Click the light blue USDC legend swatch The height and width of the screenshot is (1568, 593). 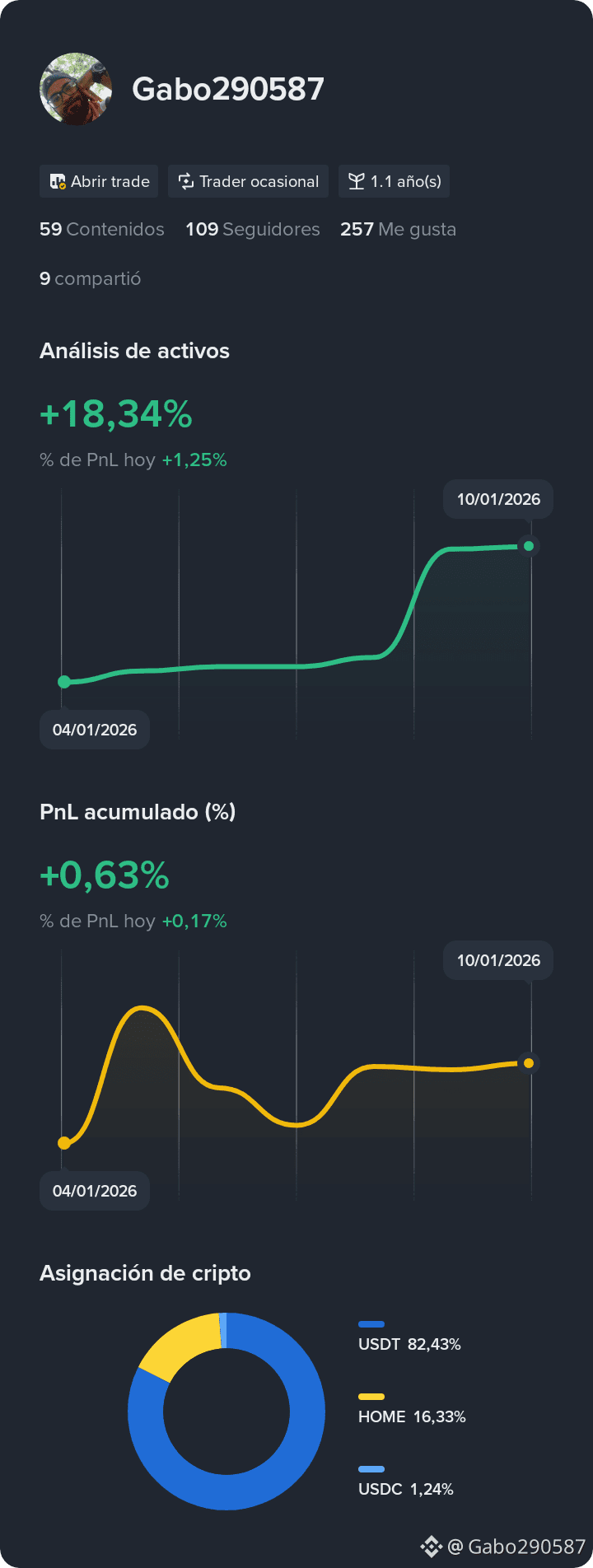point(371,1469)
